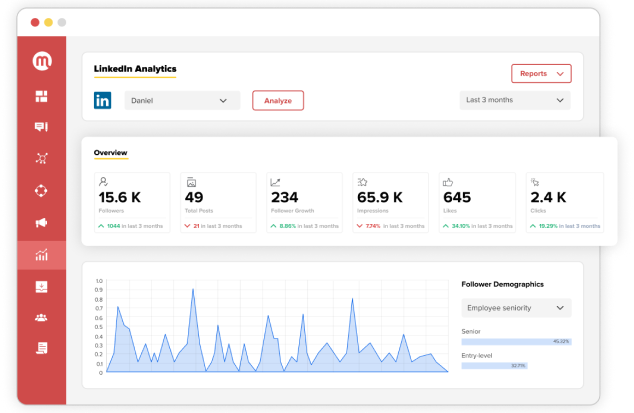Click the LinkedIn logo icon
The height and width of the screenshot is (413, 634).
click(103, 101)
